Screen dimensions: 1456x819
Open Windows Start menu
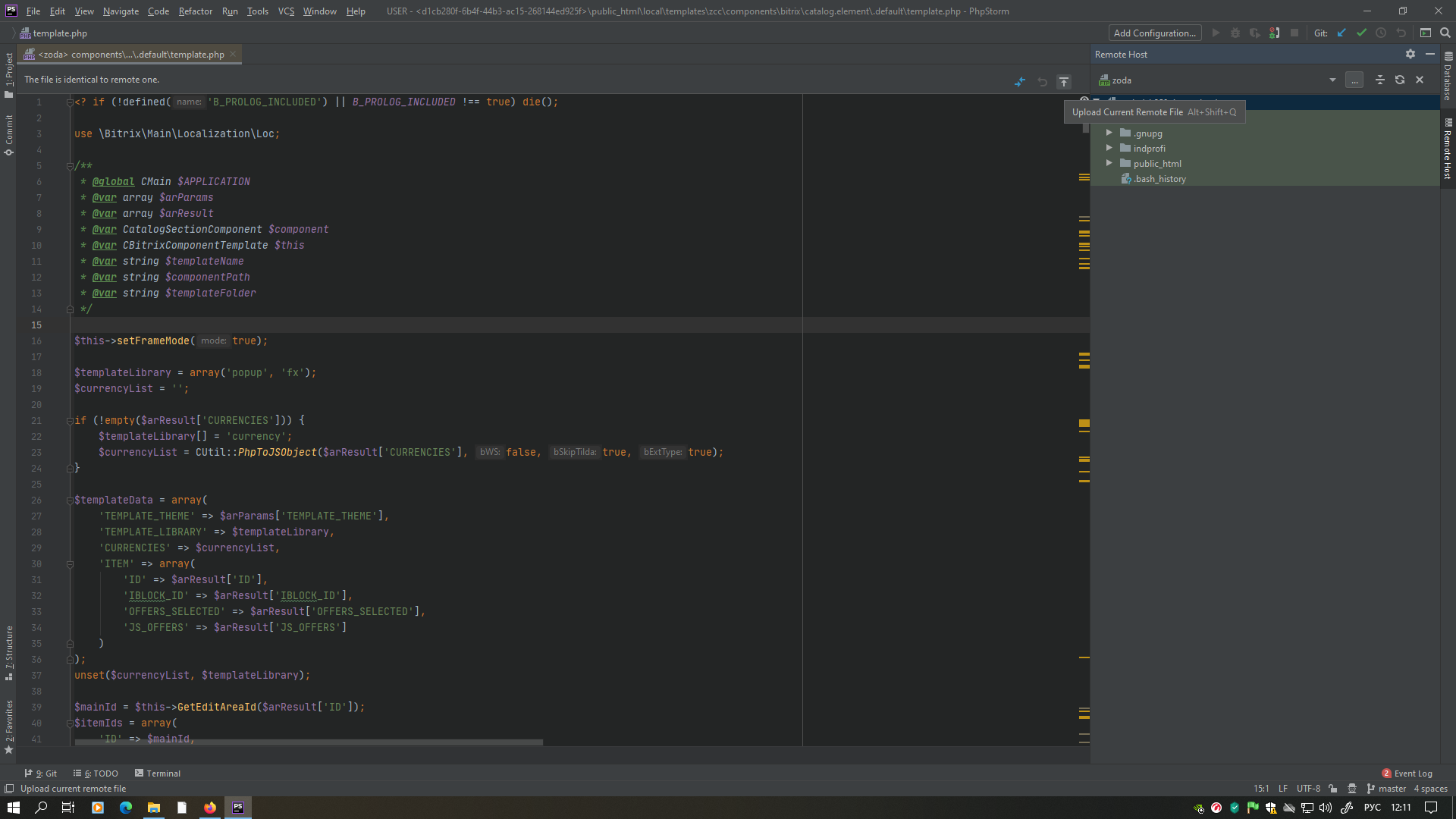click(x=14, y=808)
